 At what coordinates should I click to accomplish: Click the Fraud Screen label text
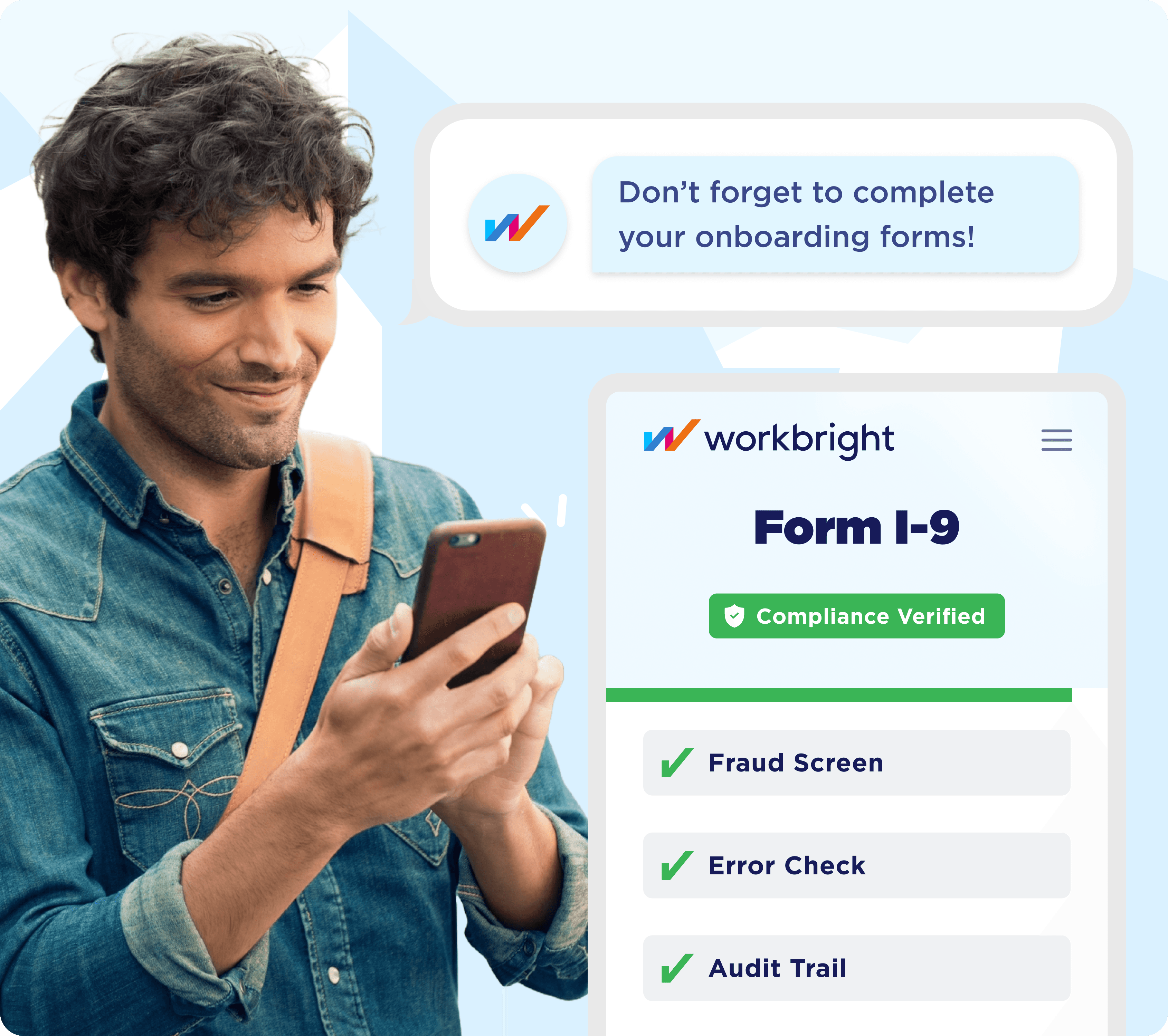pyautogui.click(x=796, y=763)
